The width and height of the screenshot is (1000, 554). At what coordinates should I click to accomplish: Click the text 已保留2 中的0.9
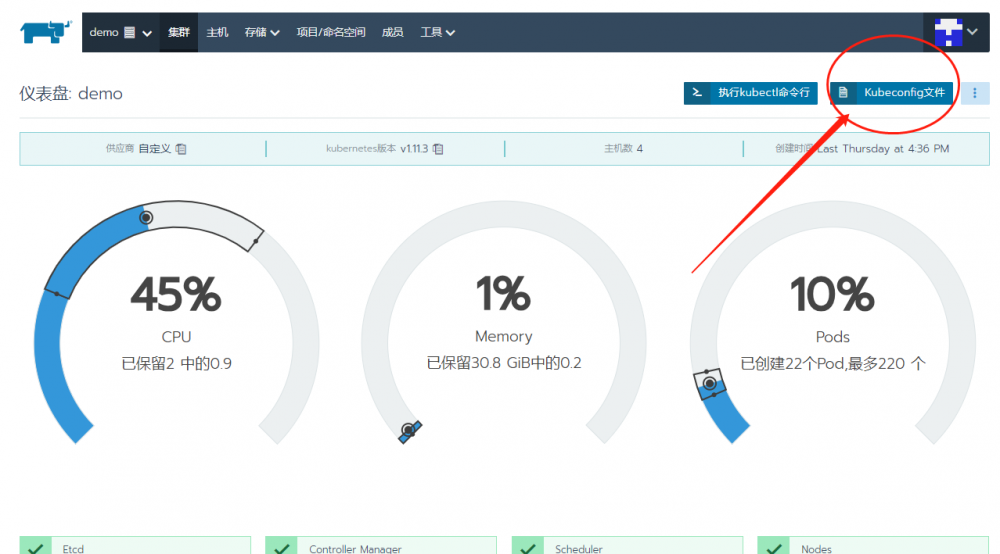pos(177,364)
